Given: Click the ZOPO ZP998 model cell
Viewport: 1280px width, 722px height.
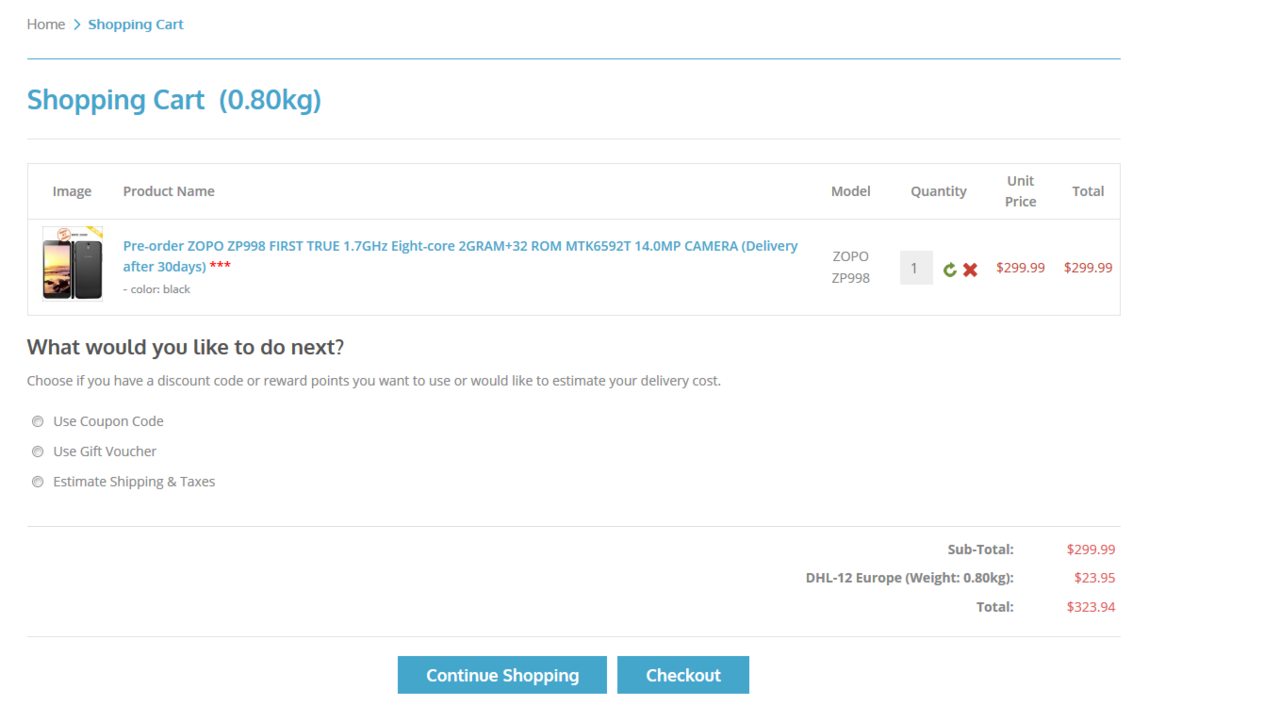Looking at the screenshot, I should (x=851, y=267).
